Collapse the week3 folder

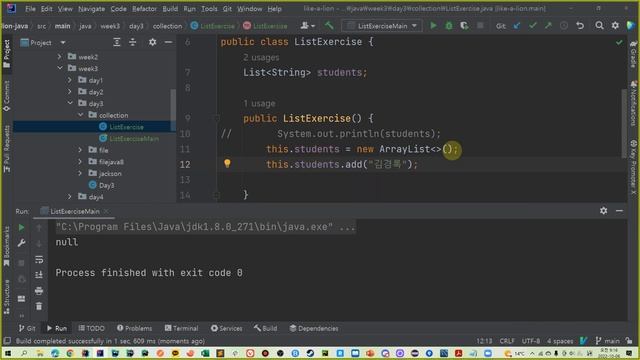pos(60,68)
